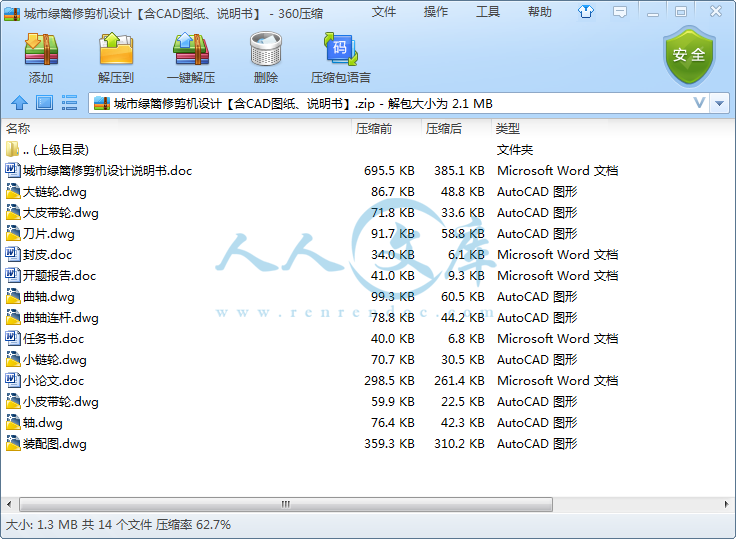Click the 359.3 KB size of 装配图.dwg
Viewport: 736px width, 539px height.
click(x=389, y=444)
